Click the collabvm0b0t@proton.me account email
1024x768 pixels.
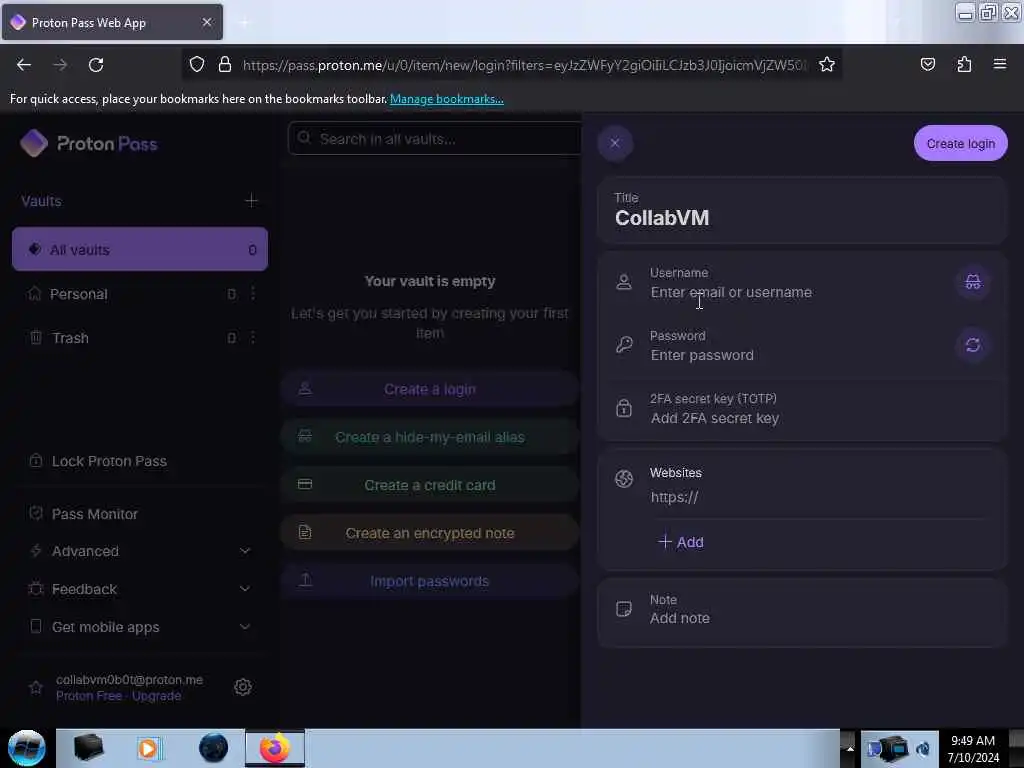point(129,680)
